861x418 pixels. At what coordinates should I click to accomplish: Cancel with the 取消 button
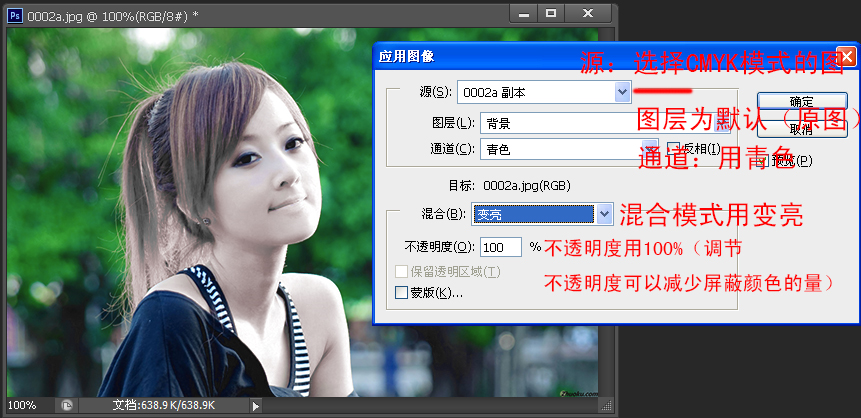pos(802,129)
